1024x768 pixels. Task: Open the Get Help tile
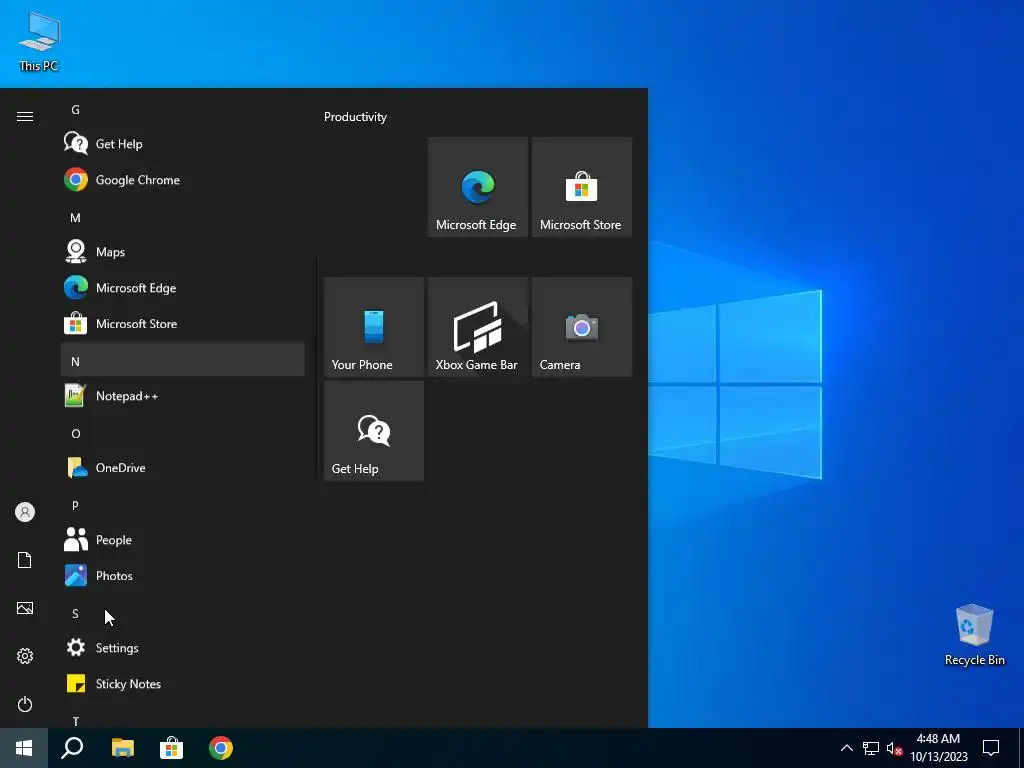374,431
